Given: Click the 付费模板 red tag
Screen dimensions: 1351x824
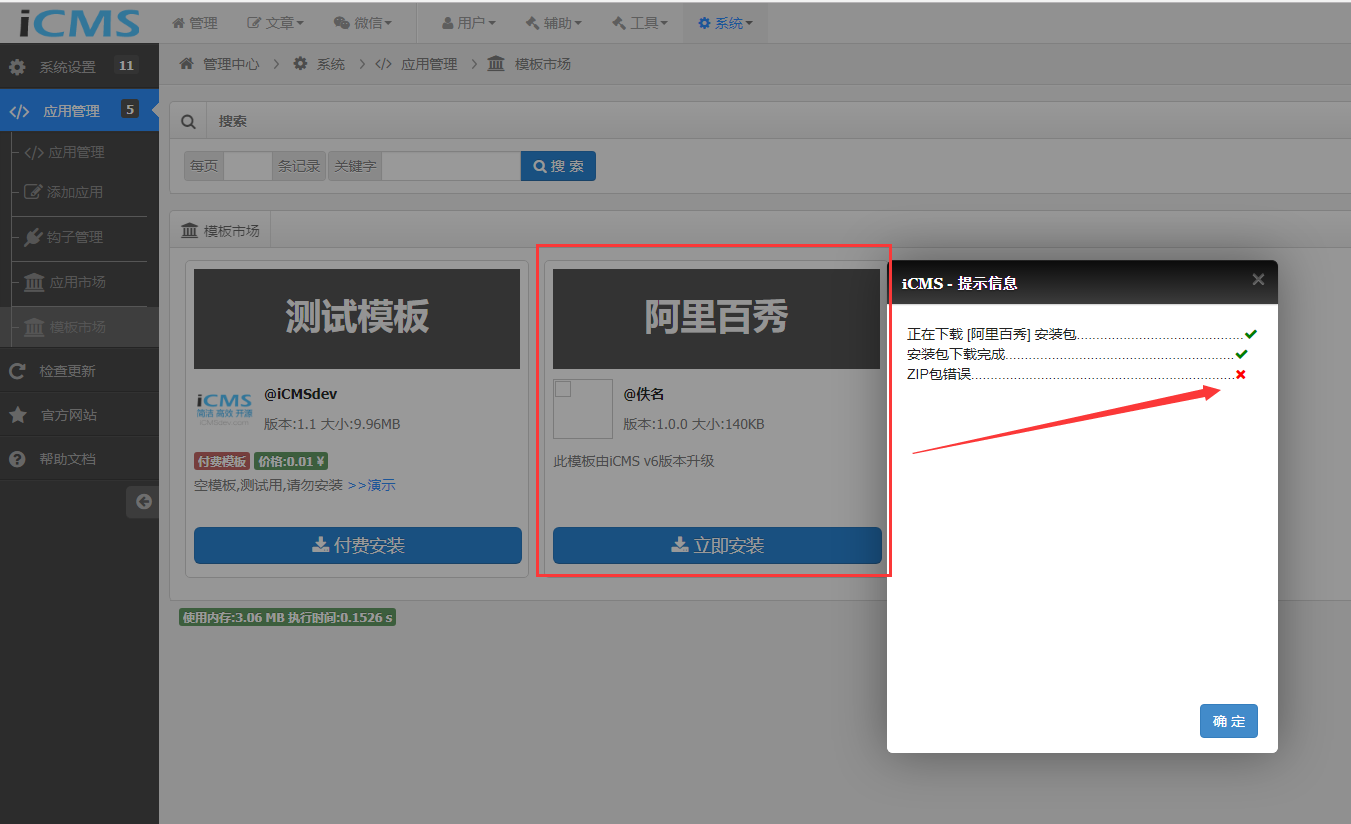Looking at the screenshot, I should (x=221, y=462).
